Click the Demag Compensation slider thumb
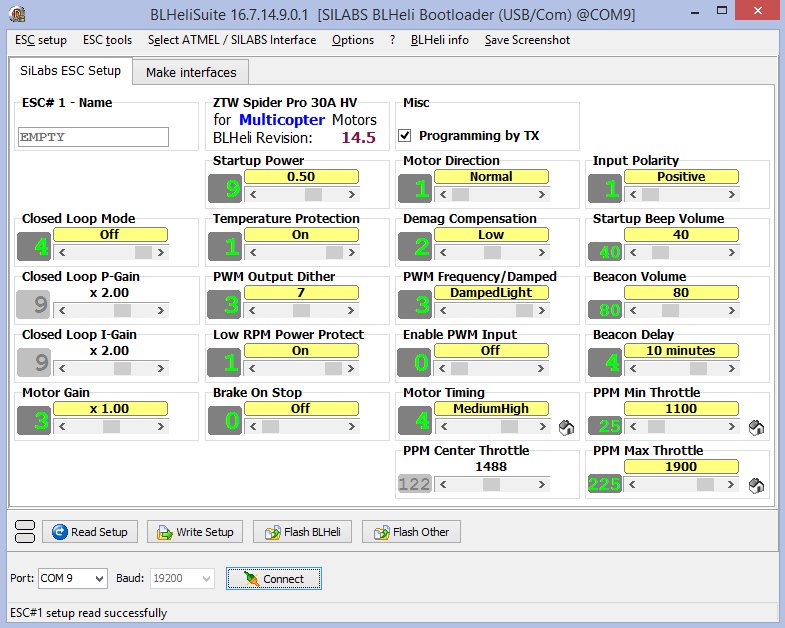Image resolution: width=785 pixels, height=628 pixels. (x=492, y=252)
